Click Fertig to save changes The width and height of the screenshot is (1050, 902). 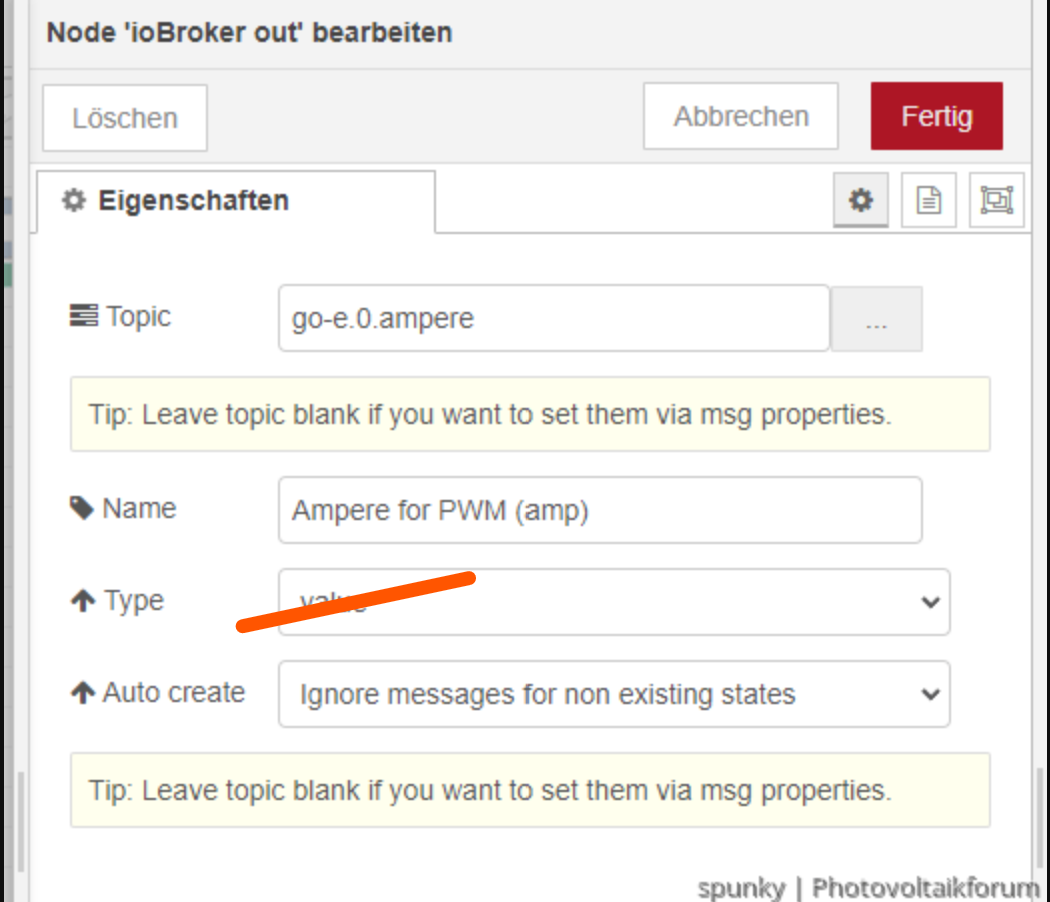[x=936, y=116]
